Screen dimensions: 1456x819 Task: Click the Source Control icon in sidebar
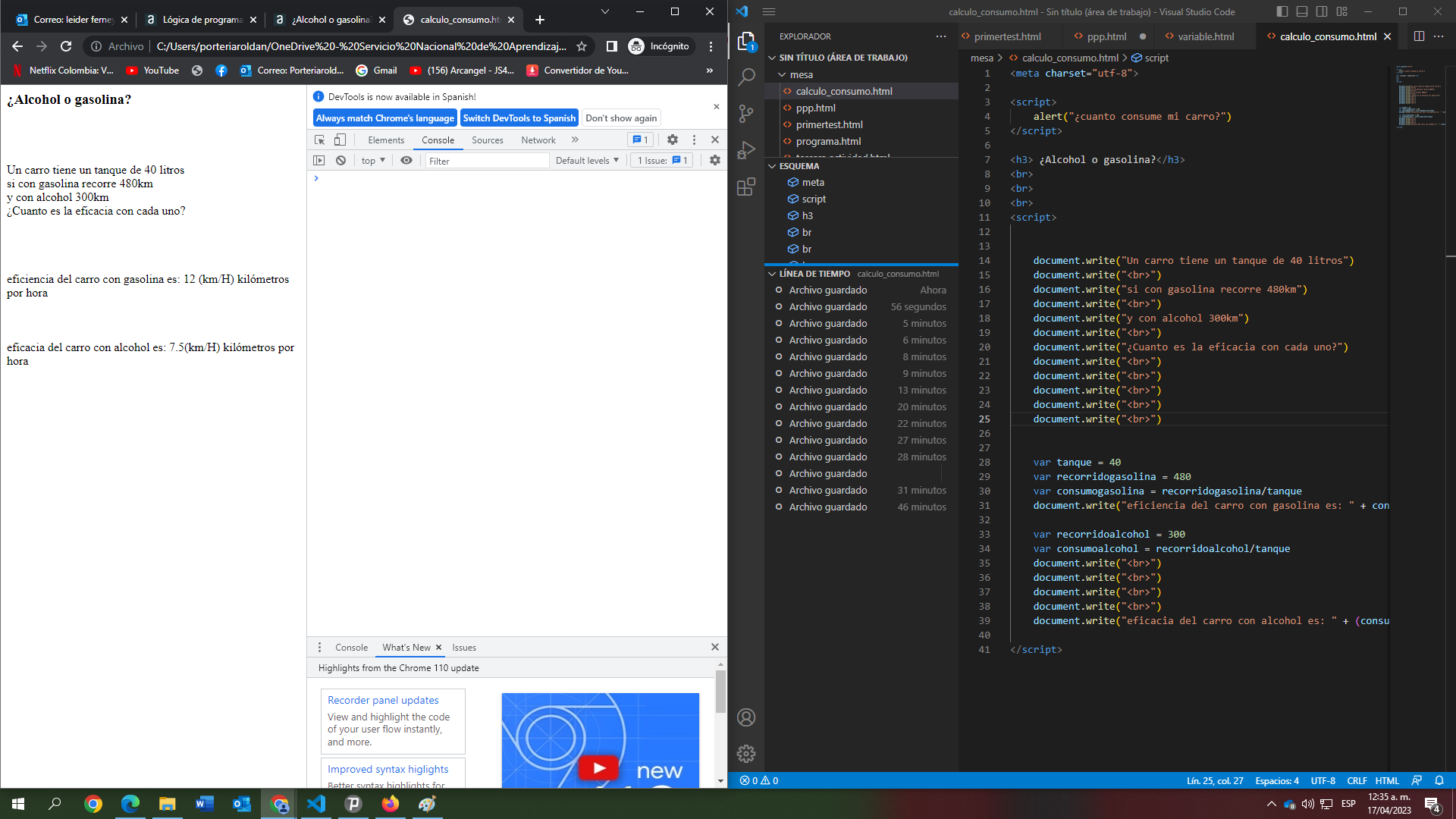(747, 113)
